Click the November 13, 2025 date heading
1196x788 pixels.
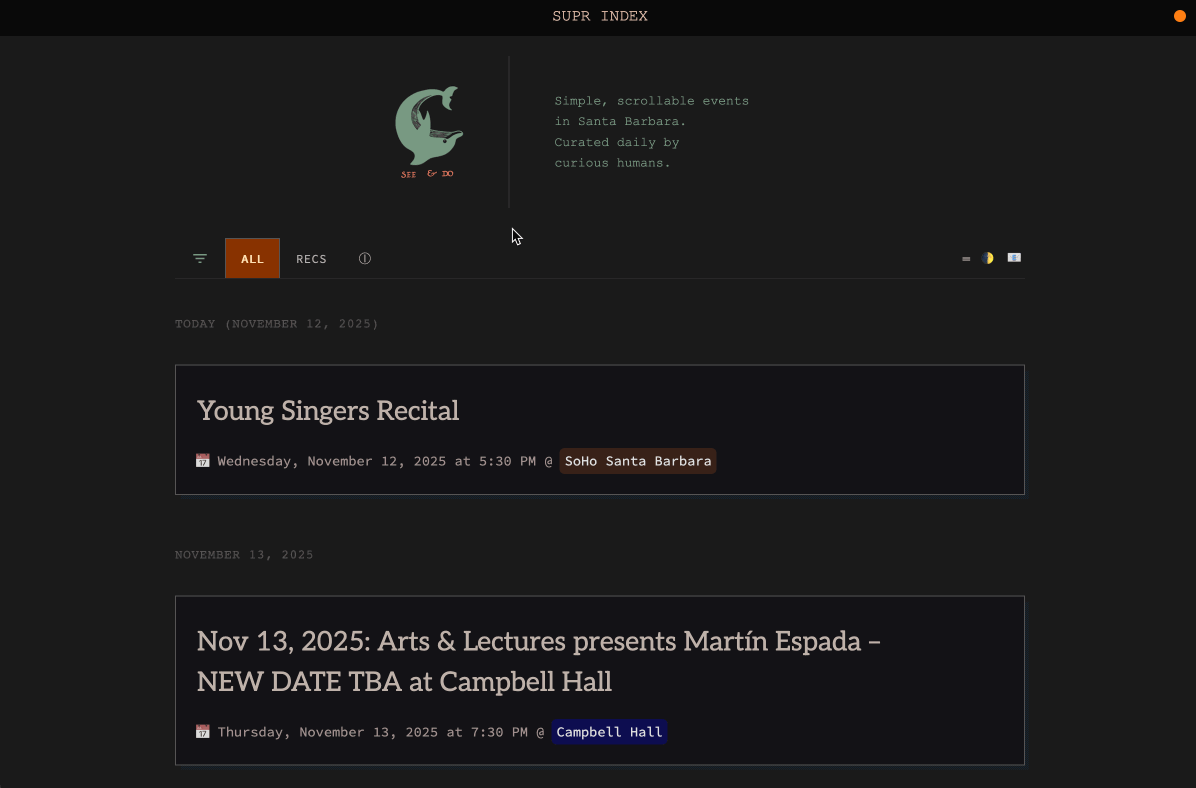coord(244,555)
